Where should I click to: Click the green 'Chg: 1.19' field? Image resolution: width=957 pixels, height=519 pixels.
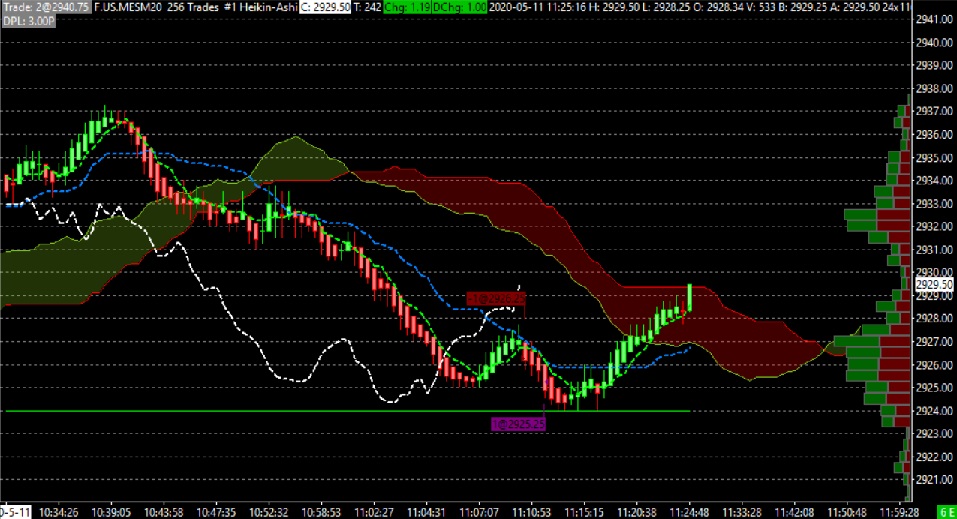click(407, 7)
